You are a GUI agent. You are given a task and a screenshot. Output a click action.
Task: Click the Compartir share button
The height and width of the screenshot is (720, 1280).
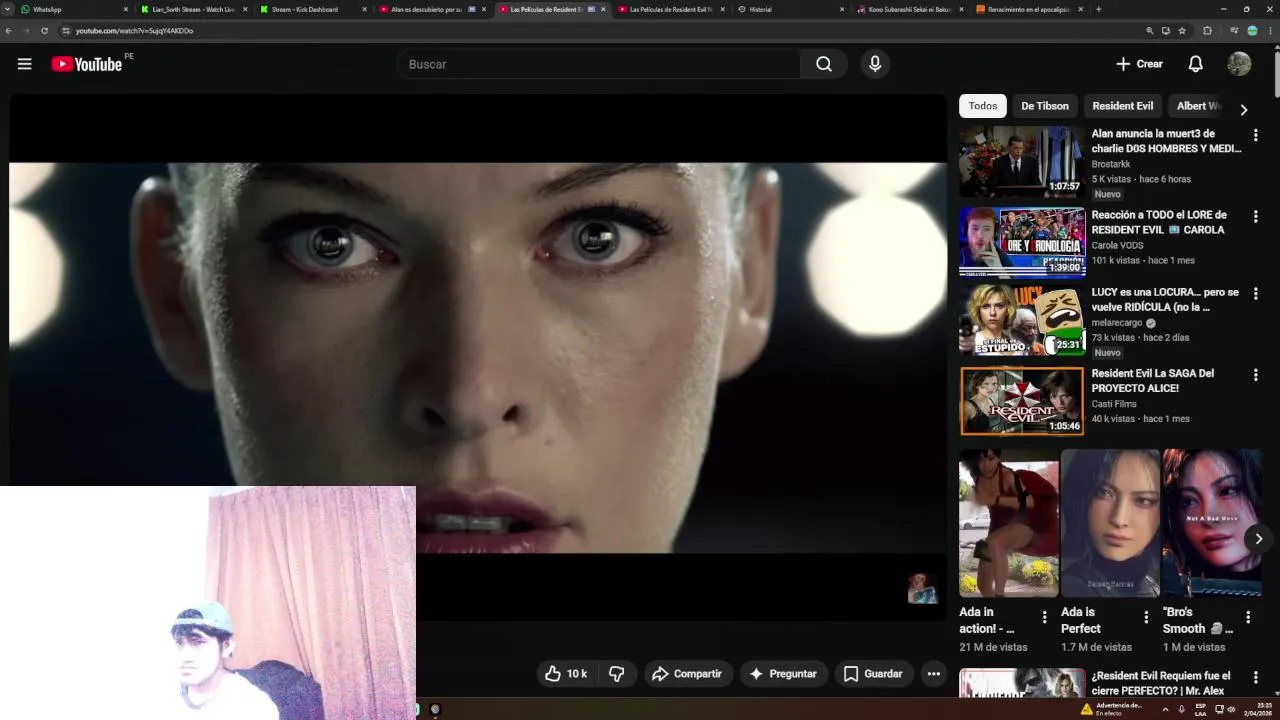click(x=687, y=674)
